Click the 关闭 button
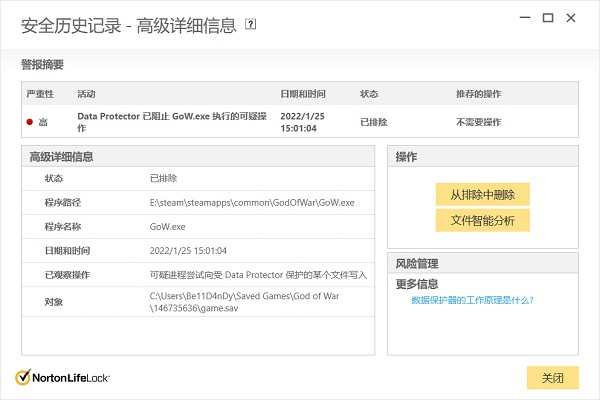 [553, 378]
